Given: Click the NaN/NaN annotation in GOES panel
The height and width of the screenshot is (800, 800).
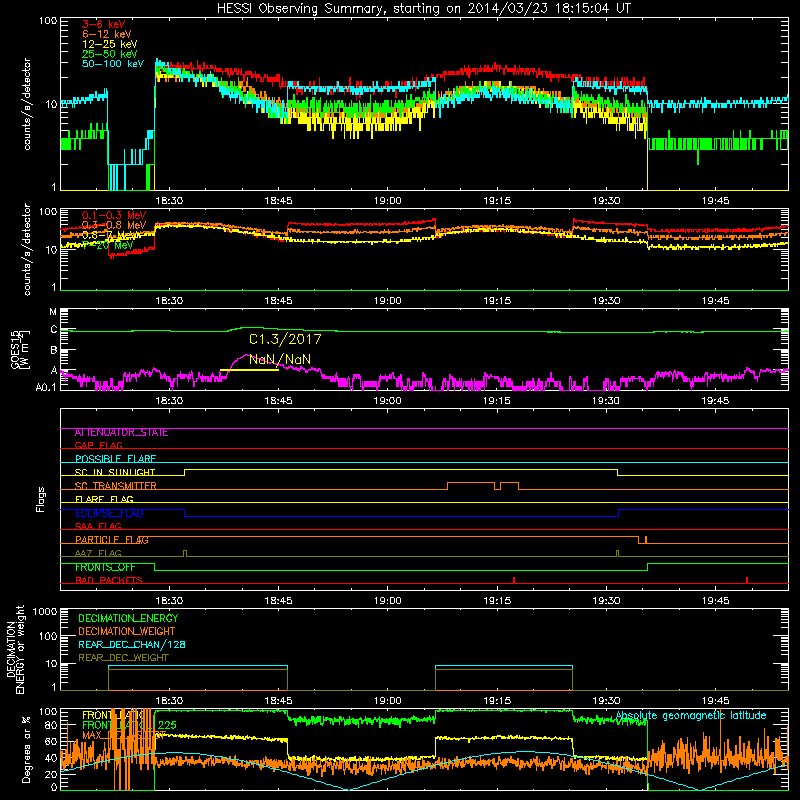Looking at the screenshot, I should [x=280, y=359].
